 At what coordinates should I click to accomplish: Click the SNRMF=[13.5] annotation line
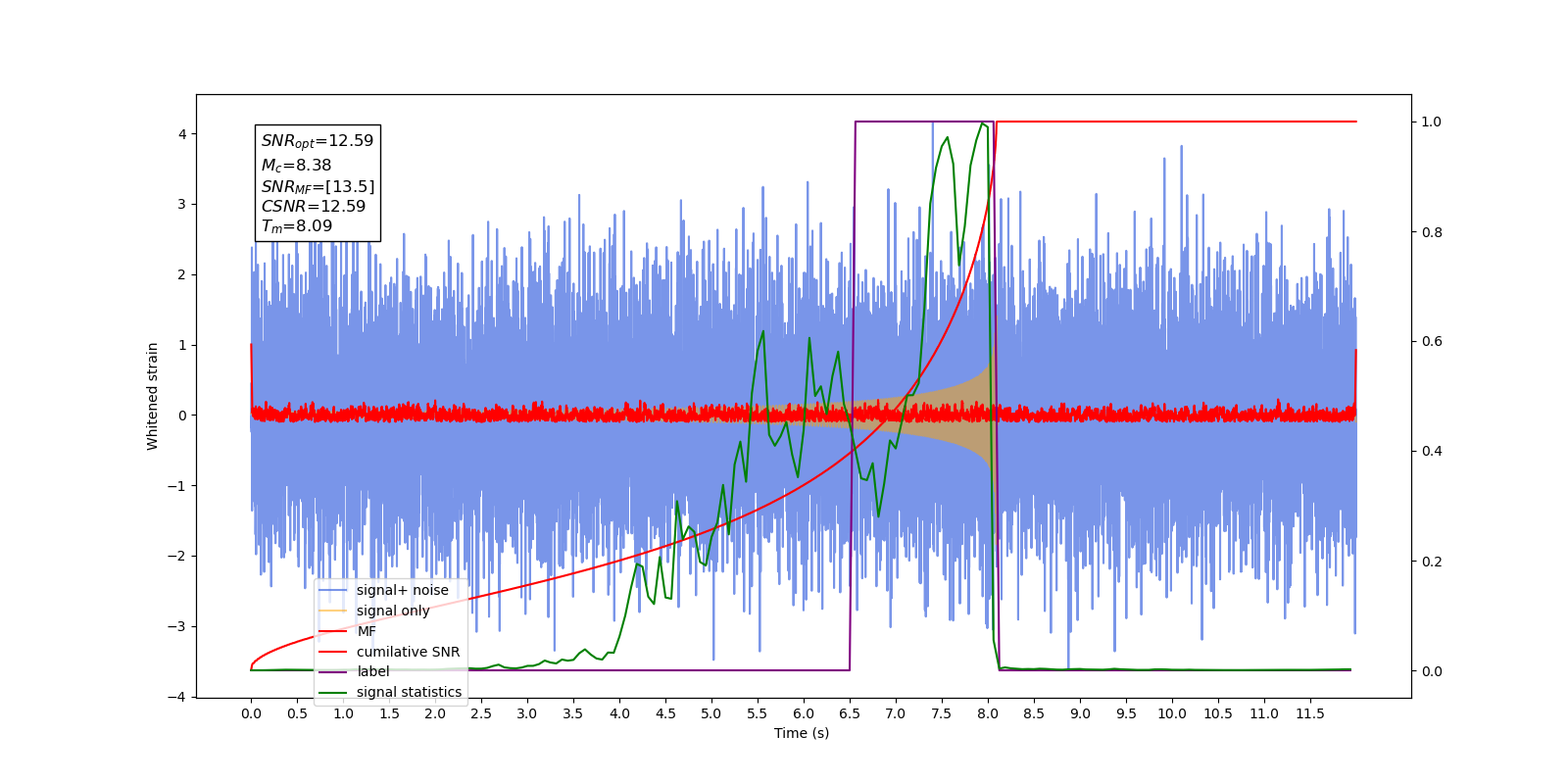pyautogui.click(x=318, y=186)
